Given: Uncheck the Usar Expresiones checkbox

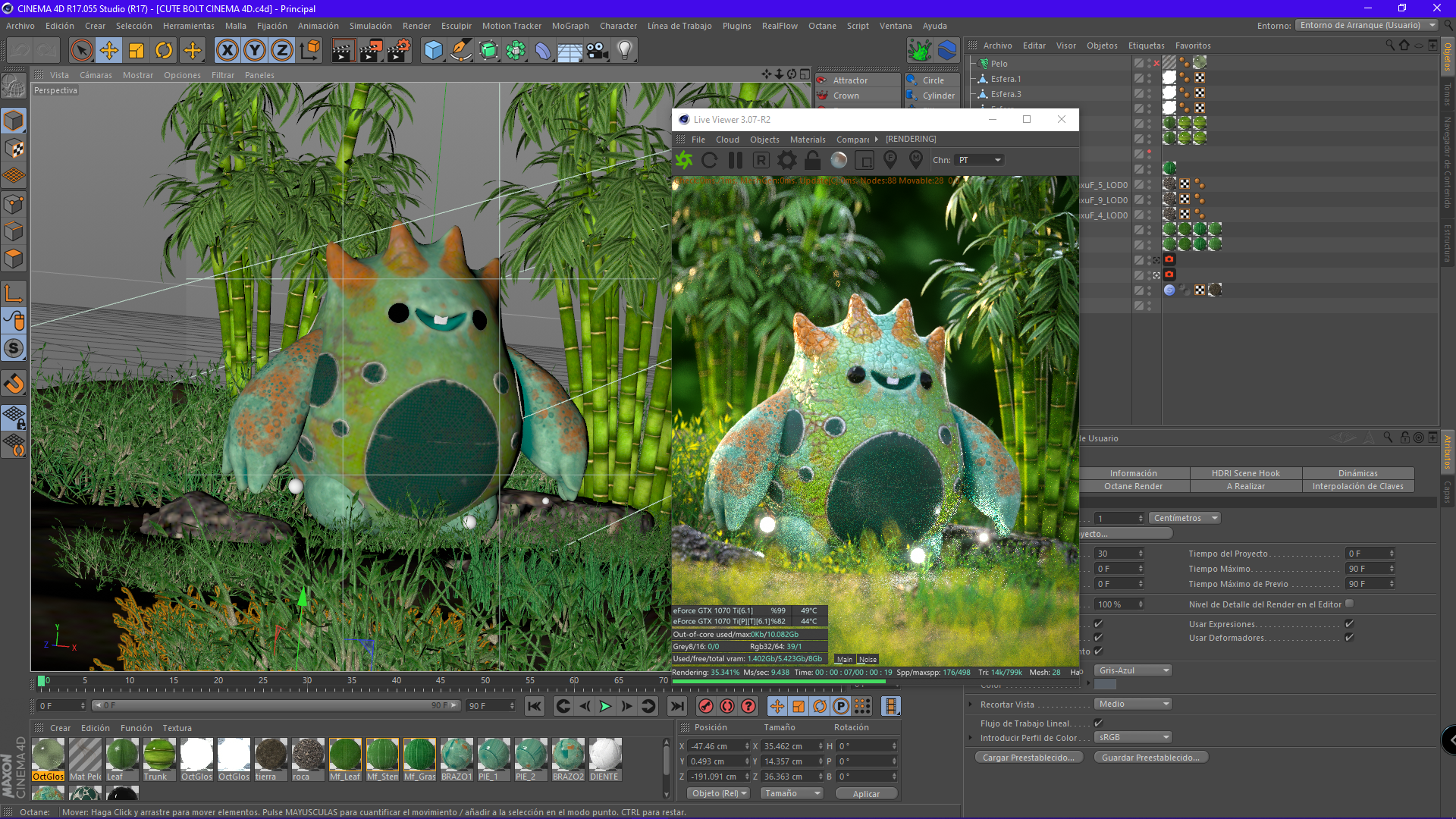Looking at the screenshot, I should click(x=1349, y=623).
